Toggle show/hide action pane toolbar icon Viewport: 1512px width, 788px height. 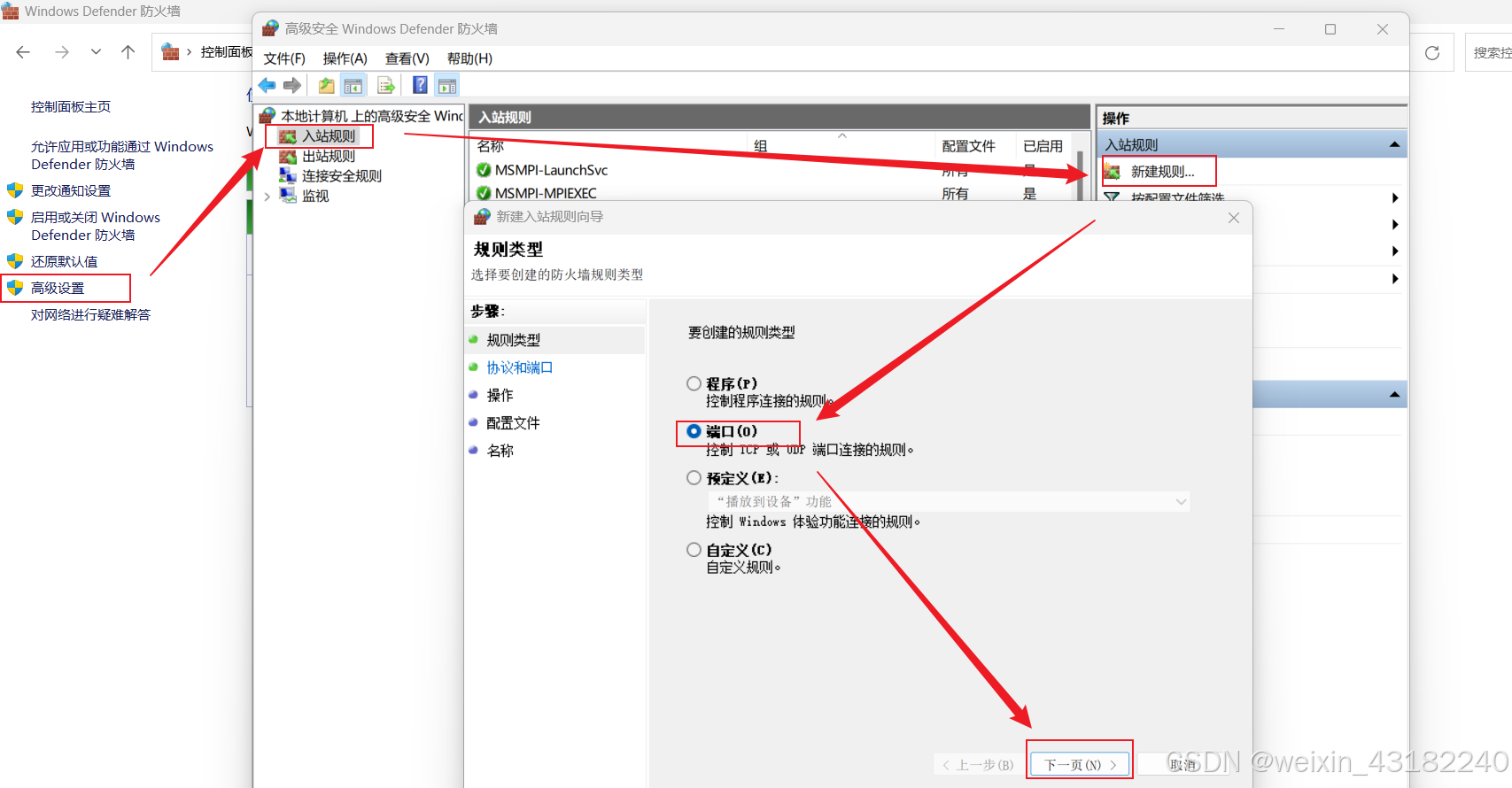pyautogui.click(x=447, y=86)
